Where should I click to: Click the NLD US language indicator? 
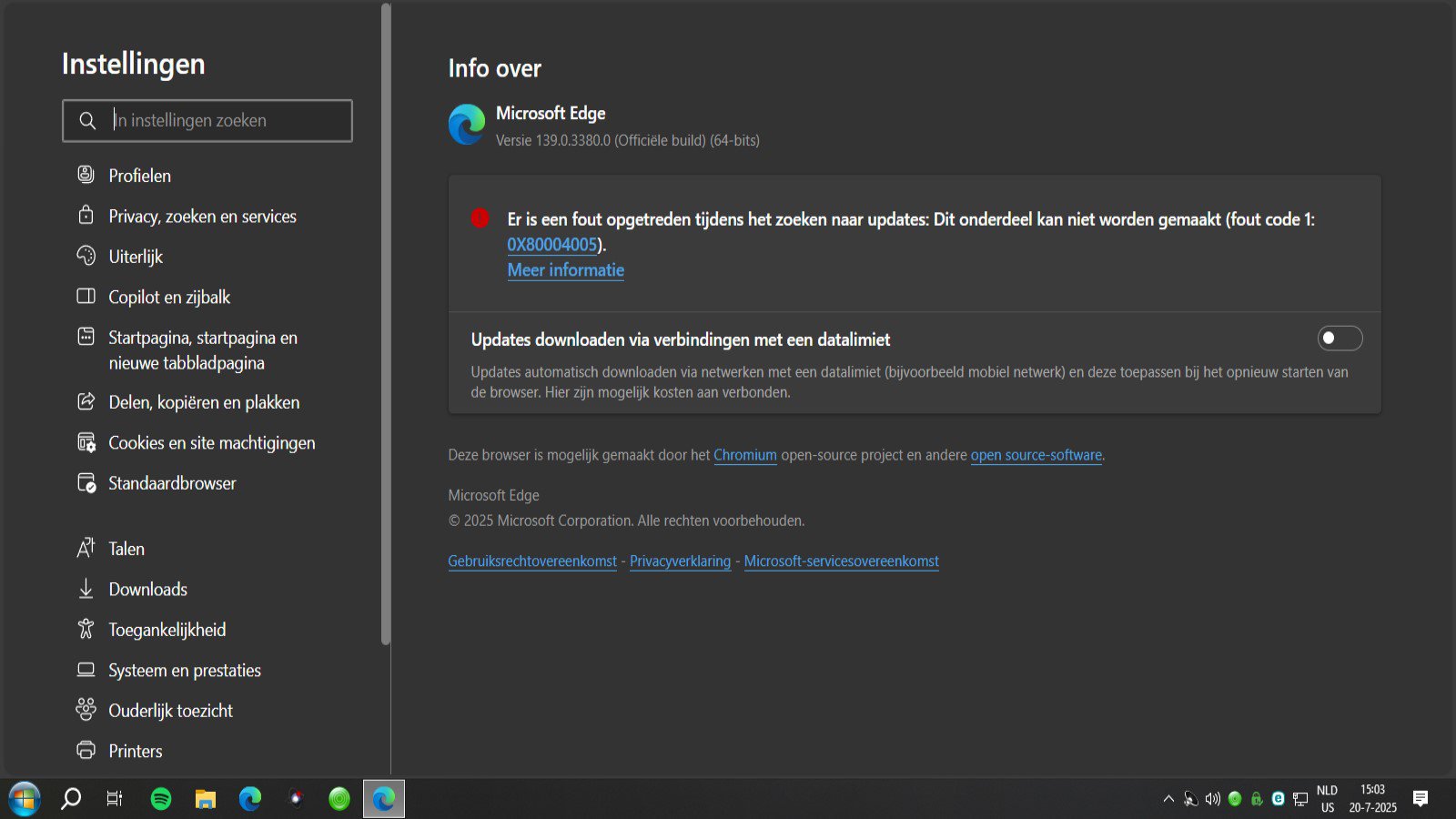coord(1327,799)
